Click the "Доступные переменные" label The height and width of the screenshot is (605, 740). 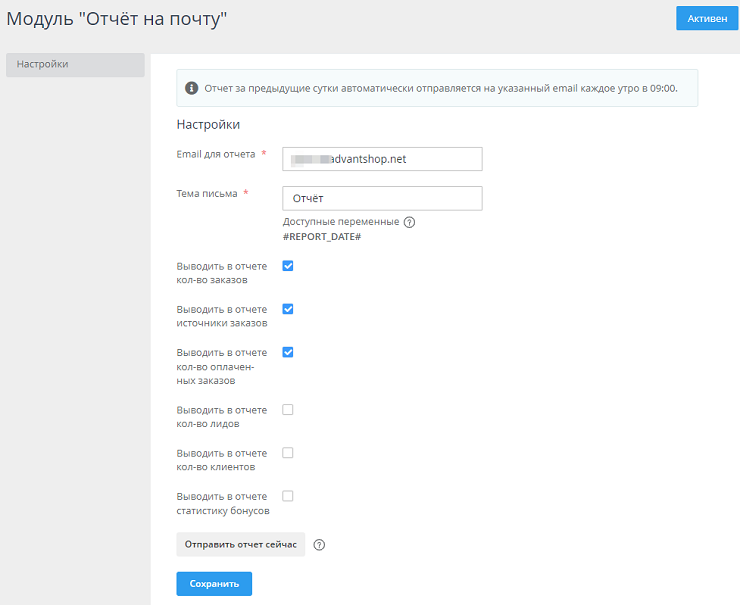click(341, 222)
